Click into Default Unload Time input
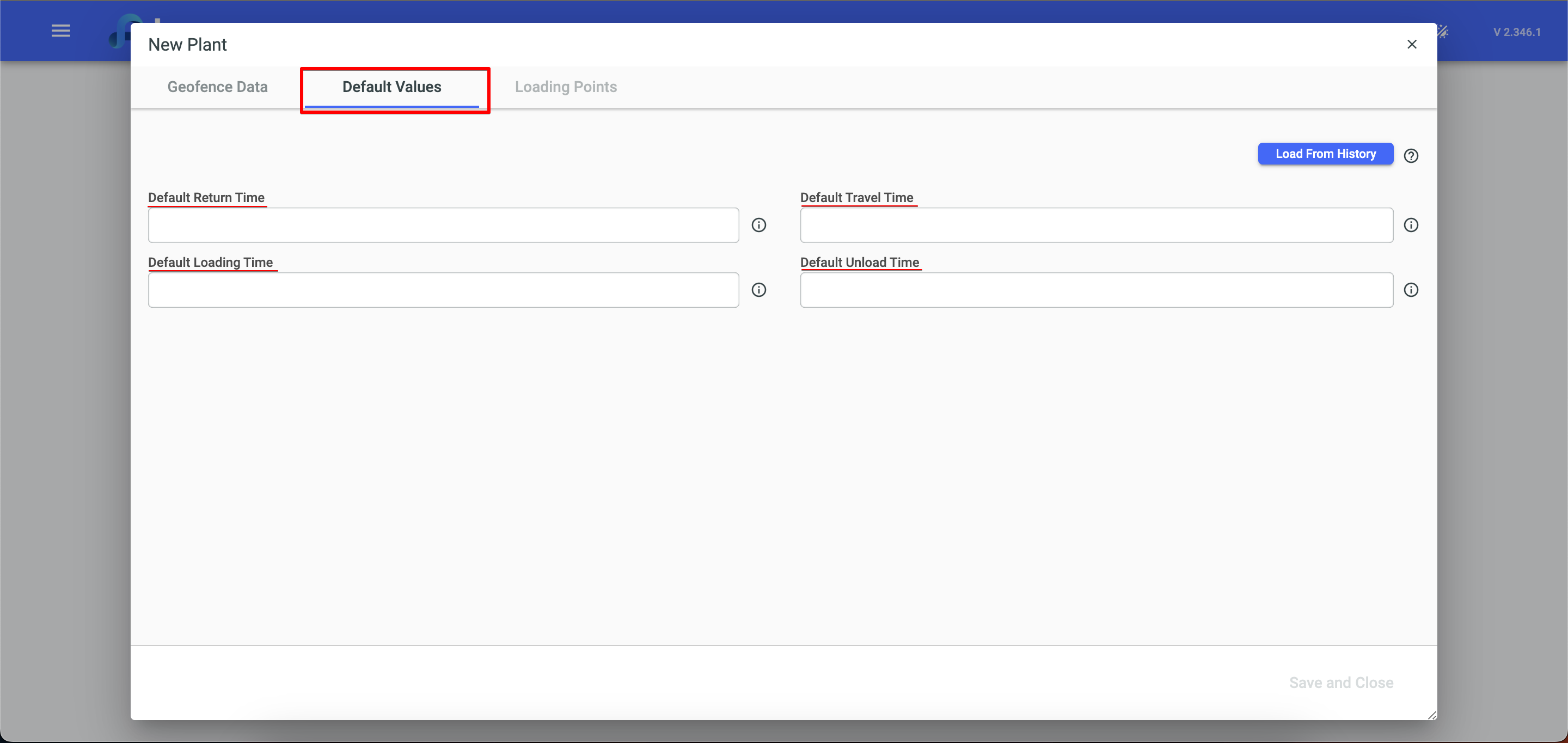1568x743 pixels. [x=1095, y=289]
